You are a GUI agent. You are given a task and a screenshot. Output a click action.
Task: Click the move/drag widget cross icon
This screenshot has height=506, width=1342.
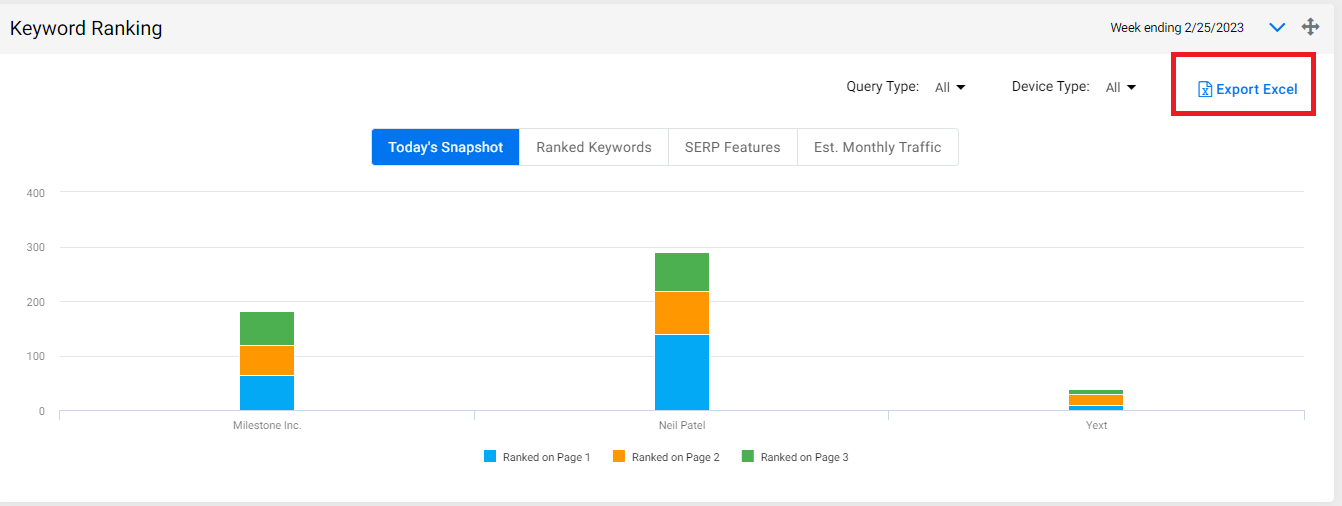[x=1310, y=27]
